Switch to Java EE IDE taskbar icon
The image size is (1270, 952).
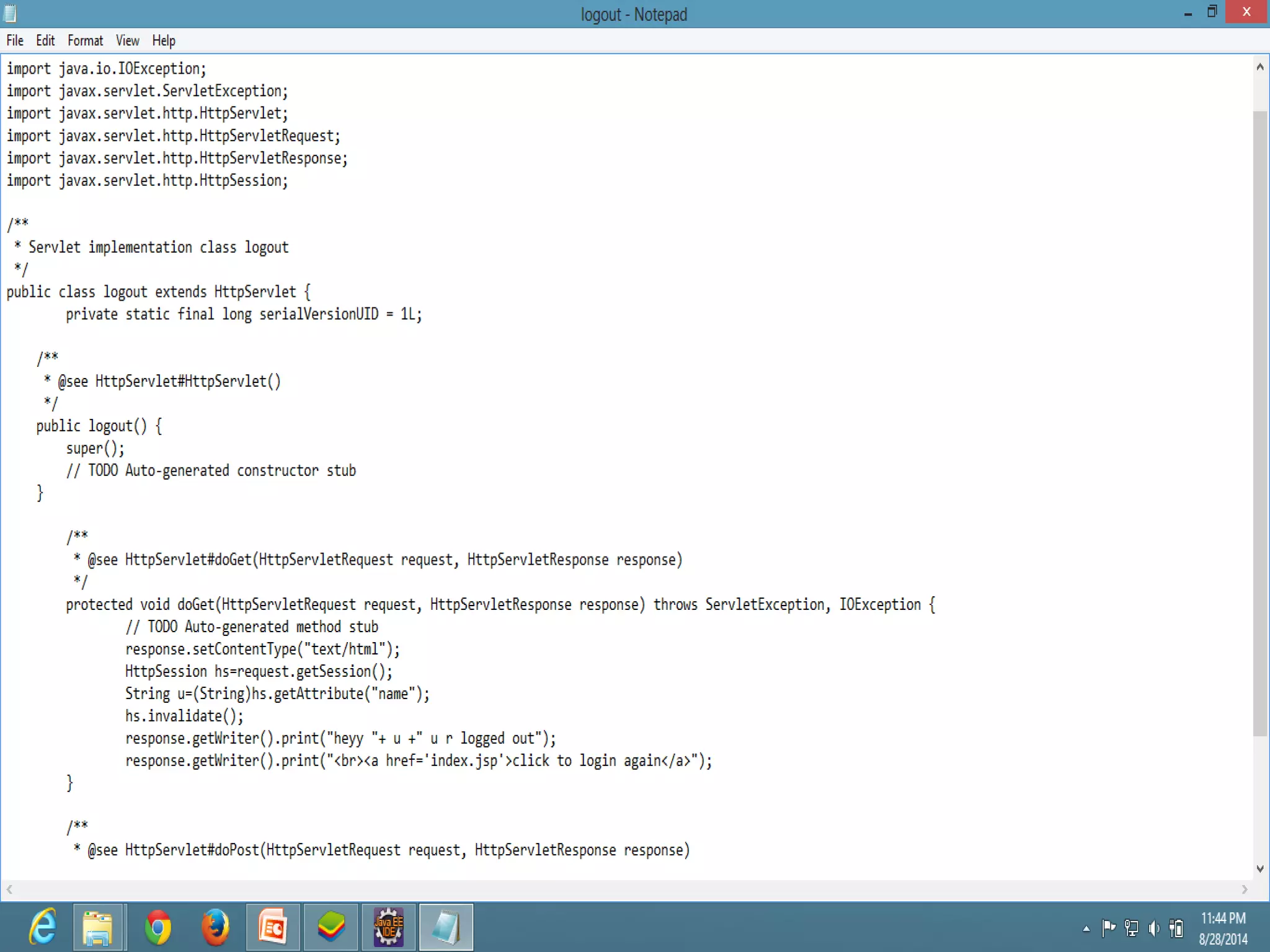(389, 928)
